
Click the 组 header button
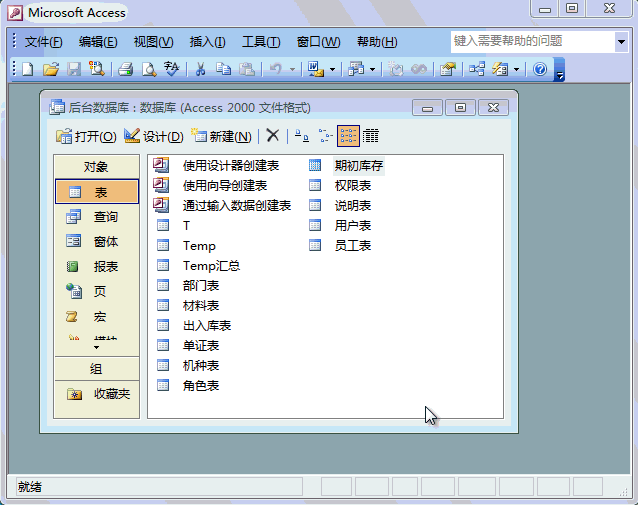96,369
